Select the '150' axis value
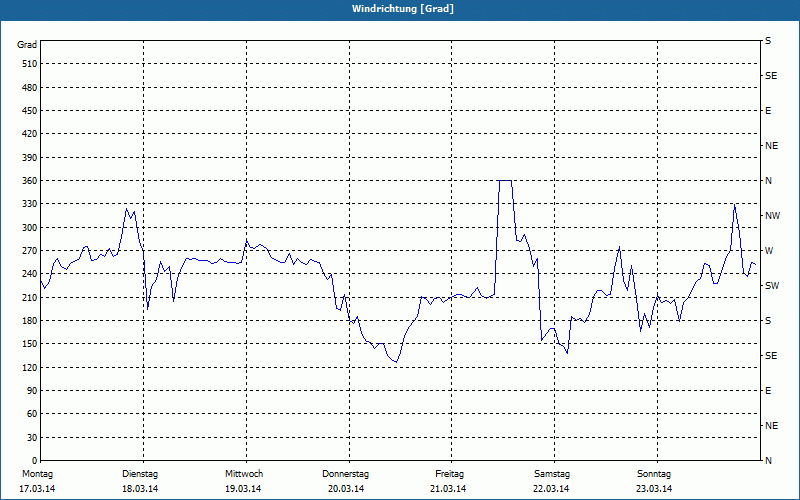 coord(30,344)
